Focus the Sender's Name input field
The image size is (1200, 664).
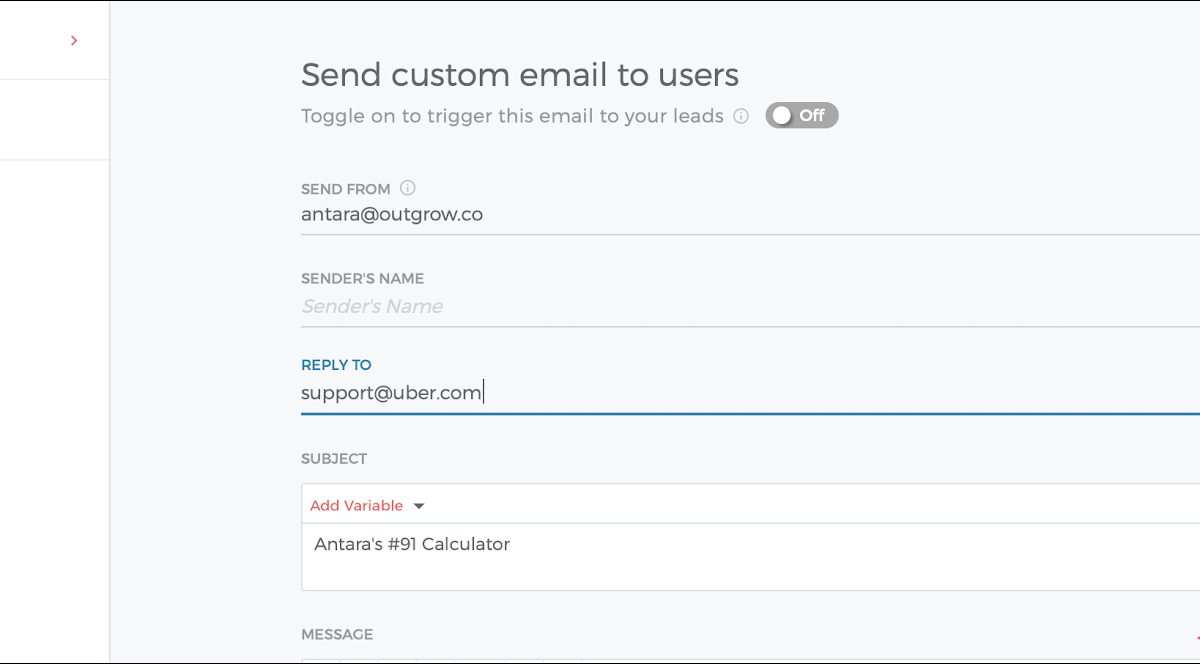[x=700, y=306]
